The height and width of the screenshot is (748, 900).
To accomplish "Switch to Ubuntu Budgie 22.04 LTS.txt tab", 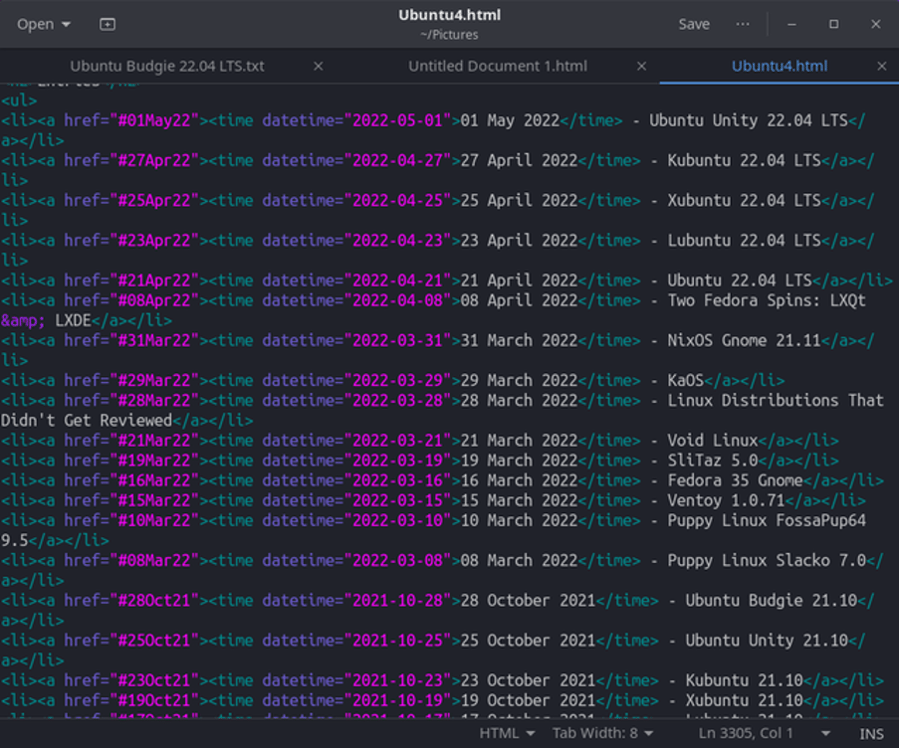I will 167,66.
